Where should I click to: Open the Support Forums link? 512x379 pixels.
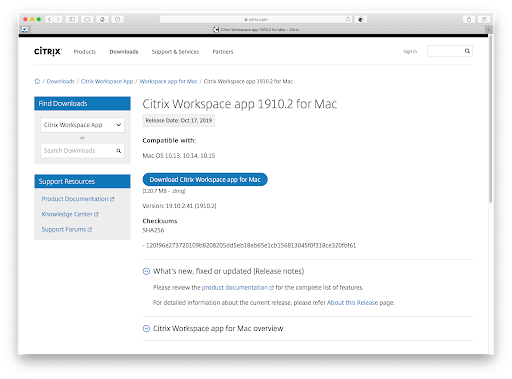pos(64,229)
